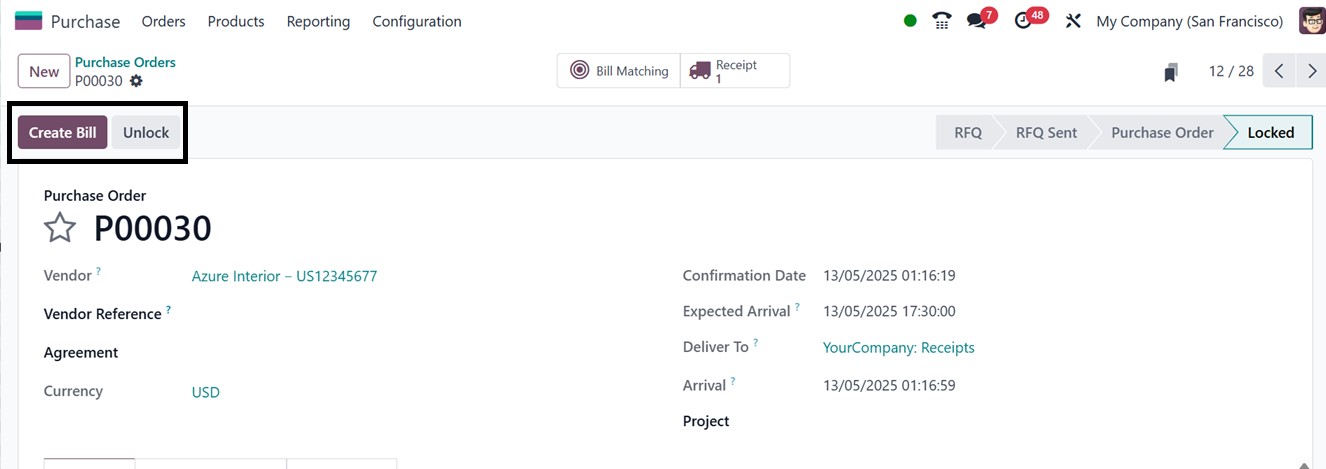Open the VoIP phone icon
The width and height of the screenshot is (1326, 469).
941,21
